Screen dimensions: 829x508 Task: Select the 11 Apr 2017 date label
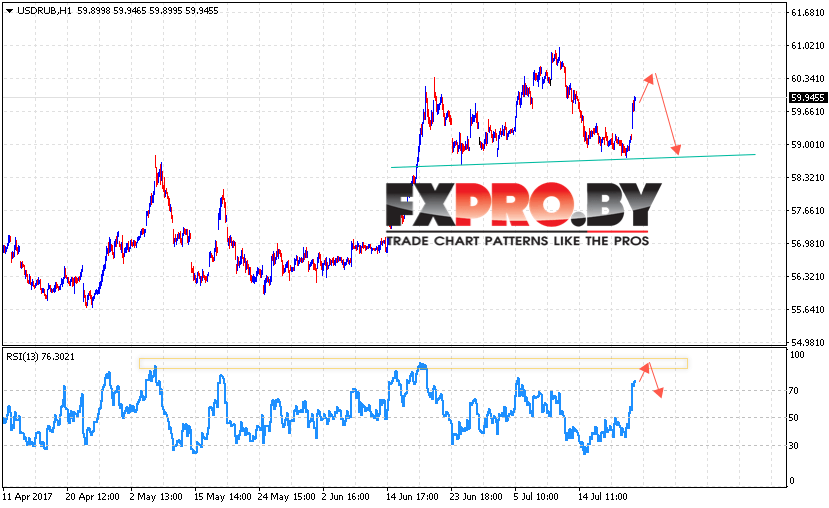point(27,497)
